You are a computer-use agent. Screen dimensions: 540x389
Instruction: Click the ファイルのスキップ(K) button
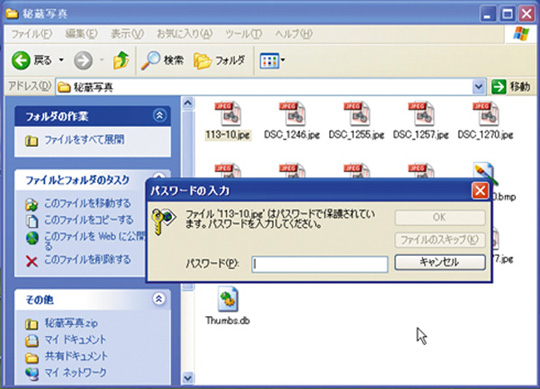point(440,240)
